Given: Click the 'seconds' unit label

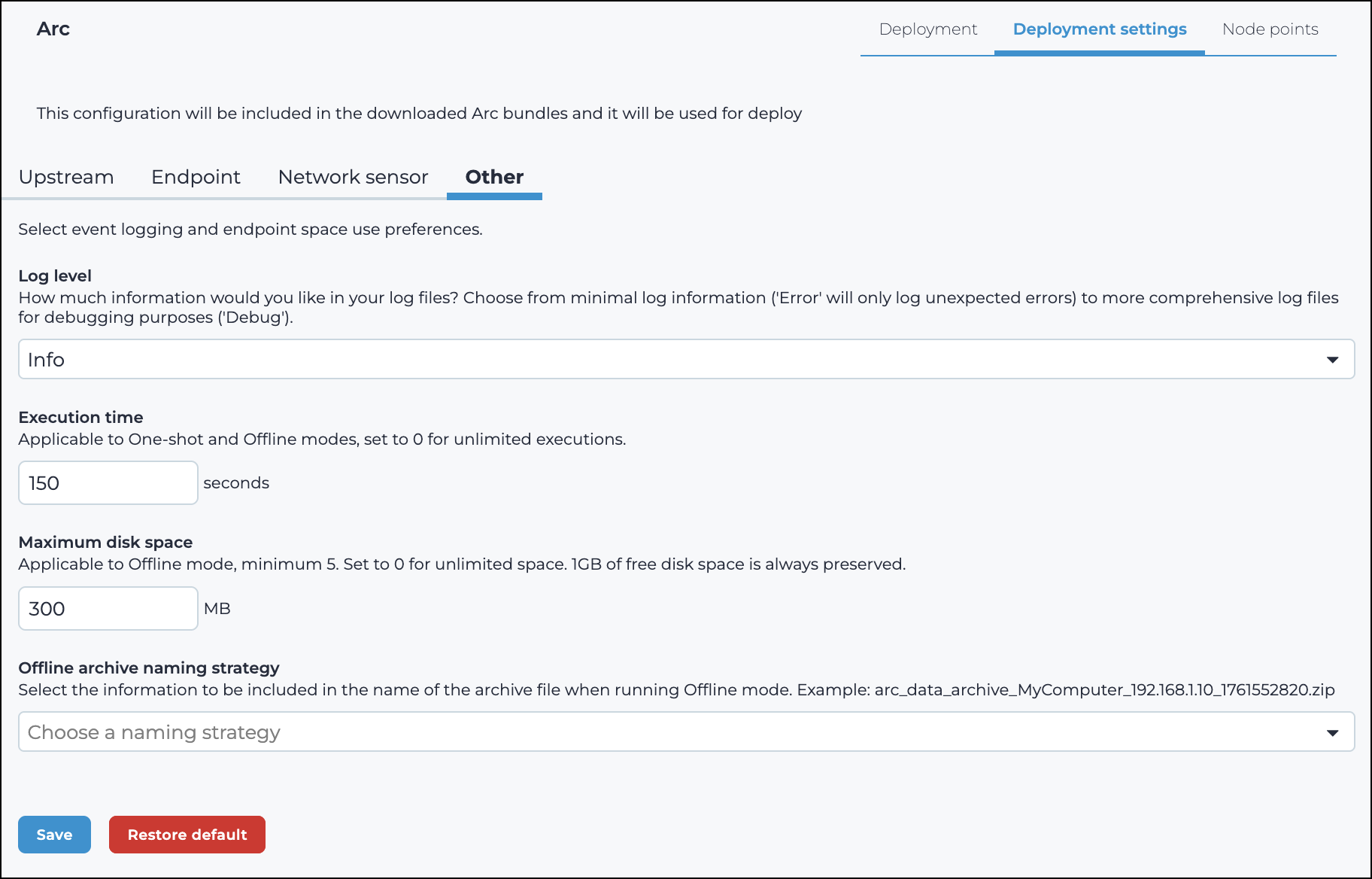Looking at the screenshot, I should coord(236,483).
